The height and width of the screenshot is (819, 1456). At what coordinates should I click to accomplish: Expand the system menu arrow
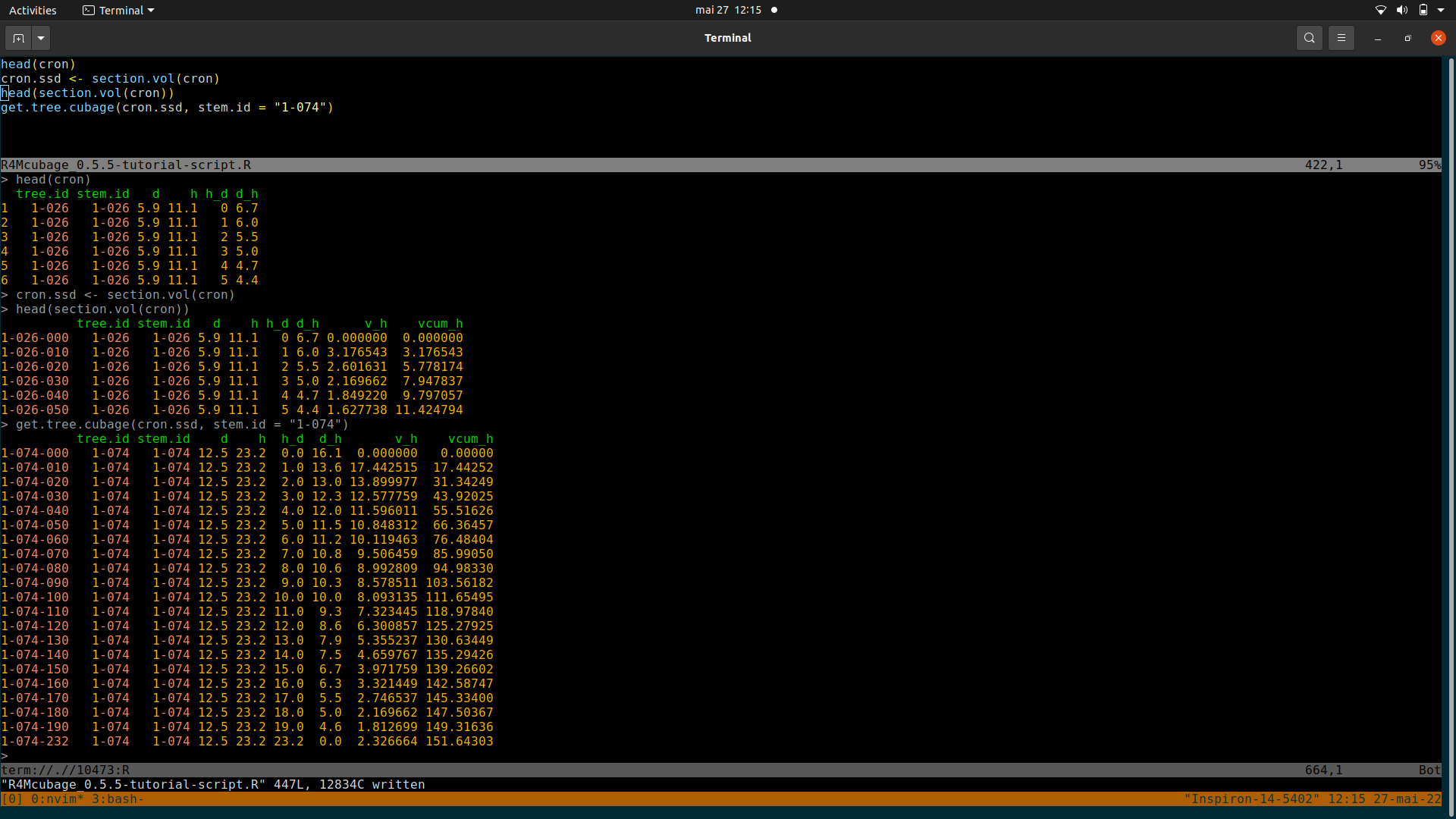1441,10
